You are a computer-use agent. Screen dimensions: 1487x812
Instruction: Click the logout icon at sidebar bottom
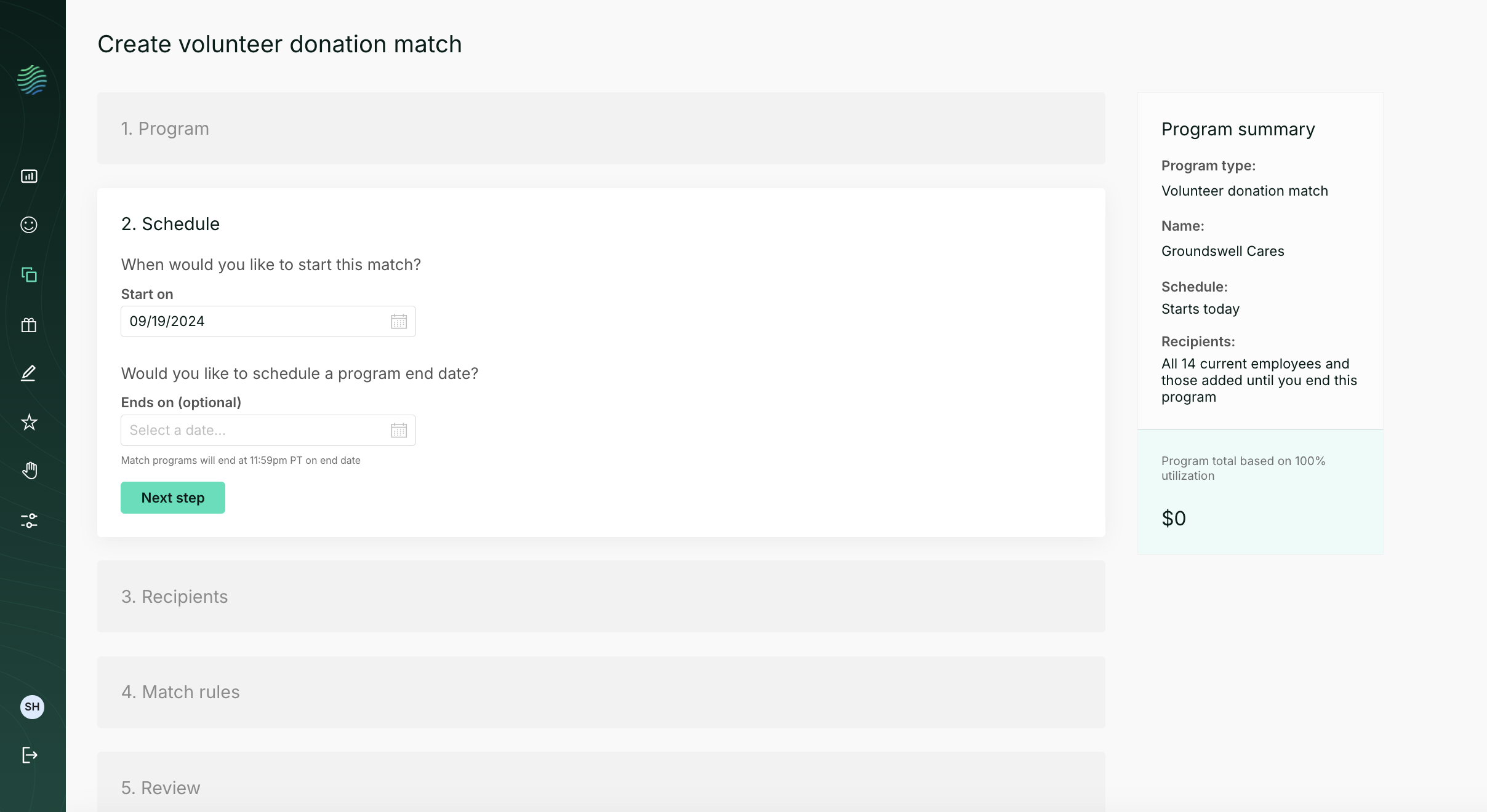tap(28, 756)
